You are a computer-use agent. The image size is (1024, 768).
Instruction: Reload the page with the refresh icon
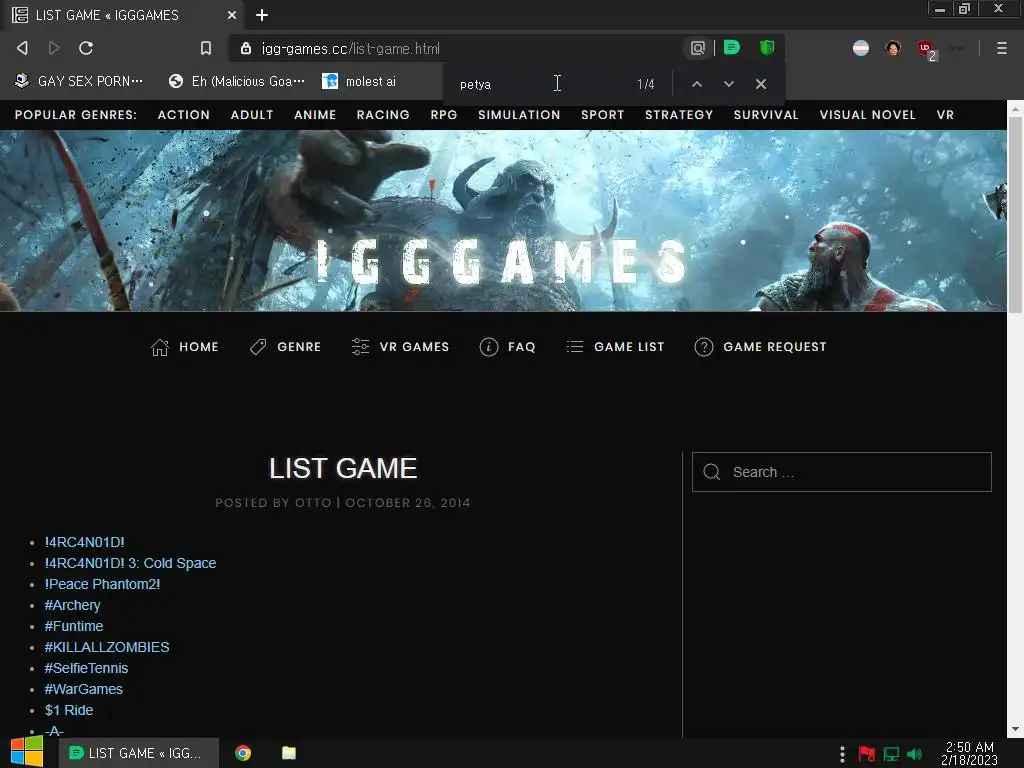click(x=86, y=48)
